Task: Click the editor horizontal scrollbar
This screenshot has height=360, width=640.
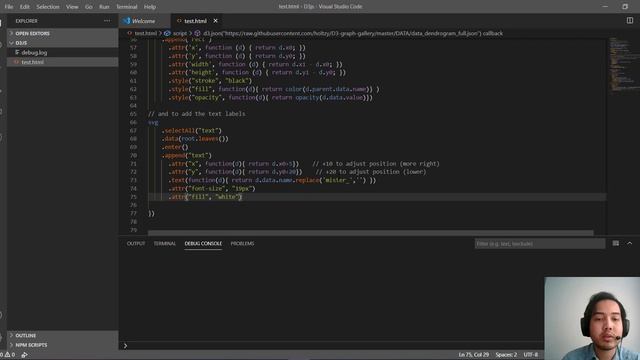Action: click(370, 233)
